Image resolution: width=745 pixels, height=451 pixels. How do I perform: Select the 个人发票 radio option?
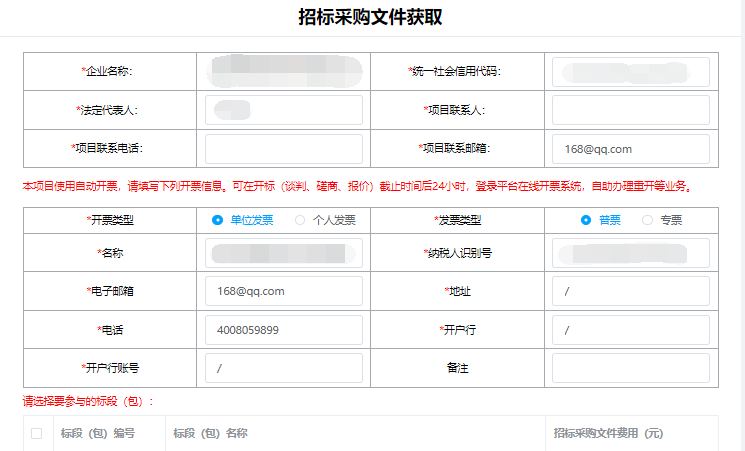300,220
